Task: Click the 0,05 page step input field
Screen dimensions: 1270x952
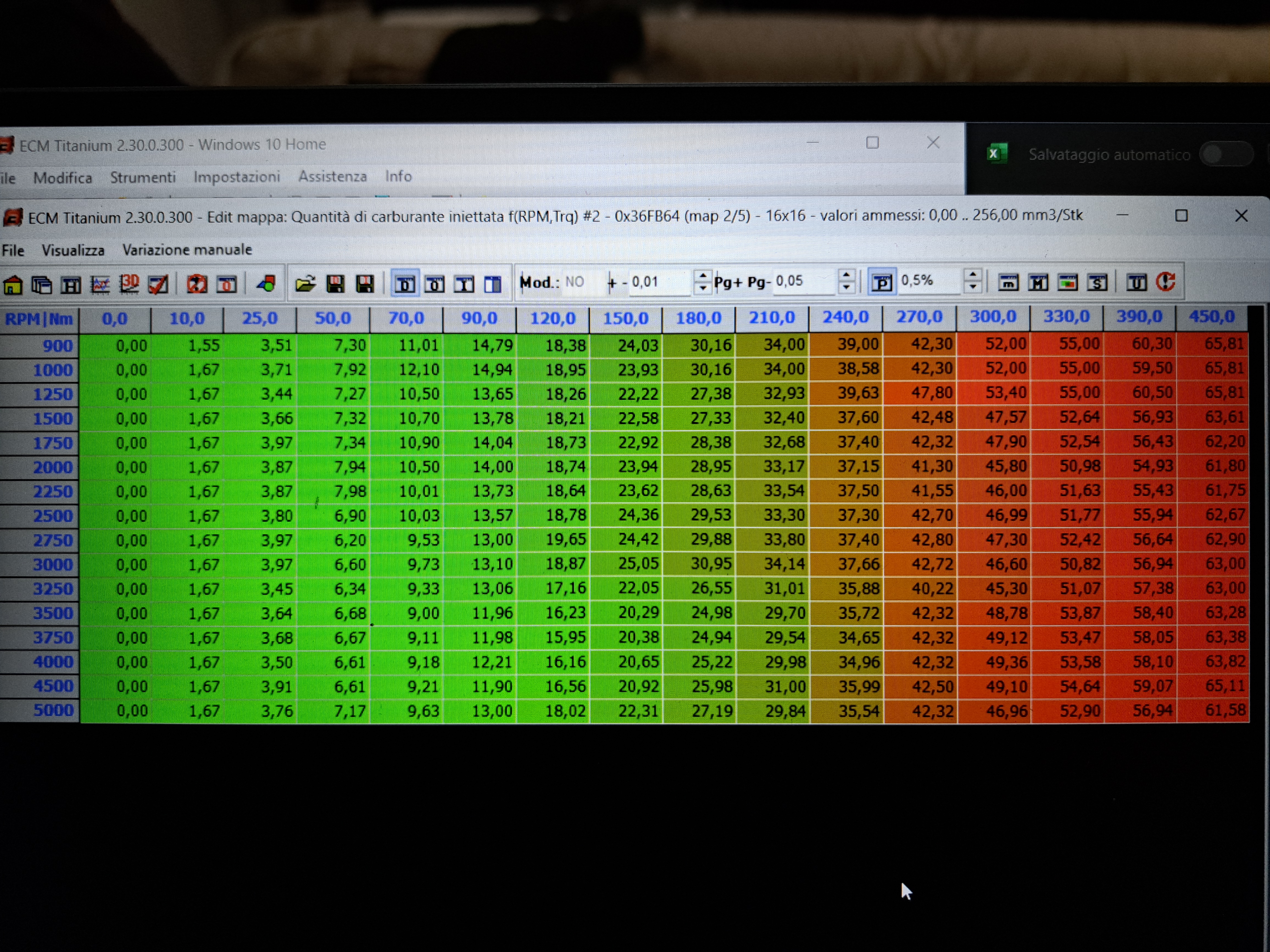Action: pyautogui.click(x=804, y=281)
